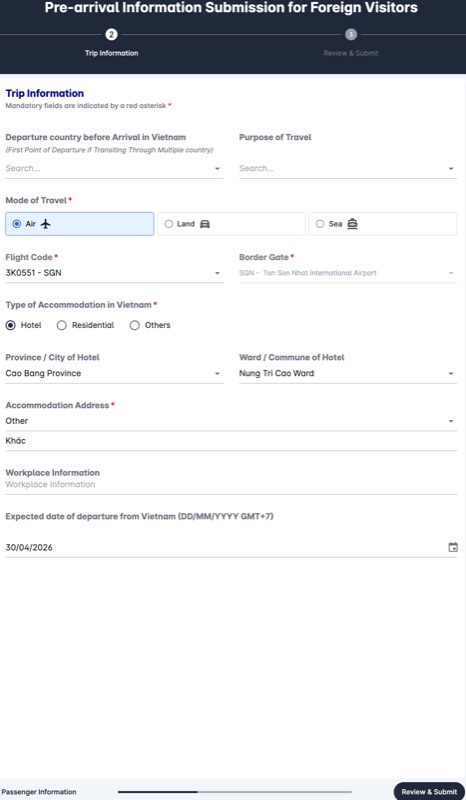This screenshot has height=800, width=466.
Task: Click the Workplace Information input field
Action: tap(231, 485)
